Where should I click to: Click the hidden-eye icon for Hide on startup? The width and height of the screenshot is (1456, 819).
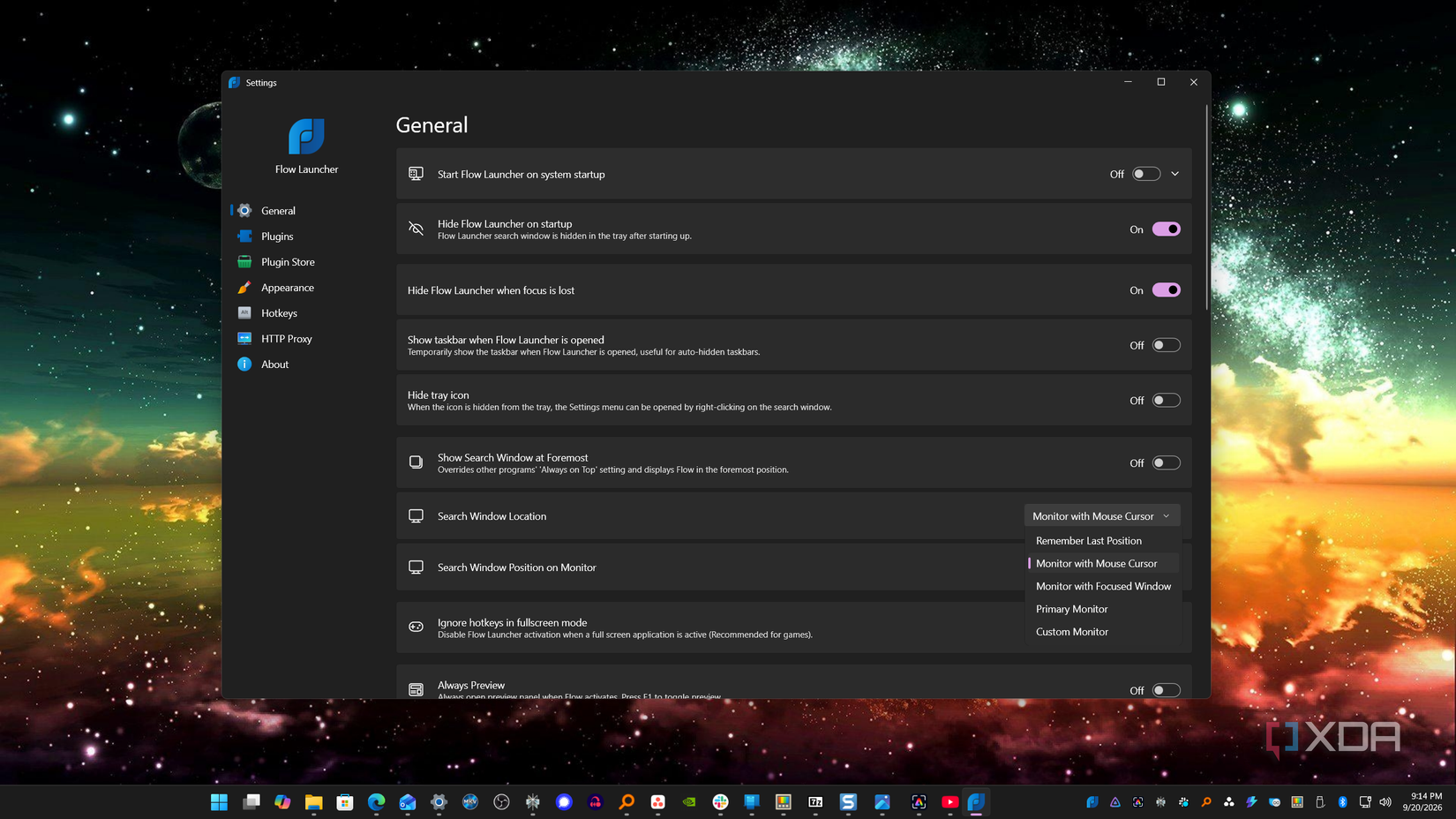[x=416, y=229]
